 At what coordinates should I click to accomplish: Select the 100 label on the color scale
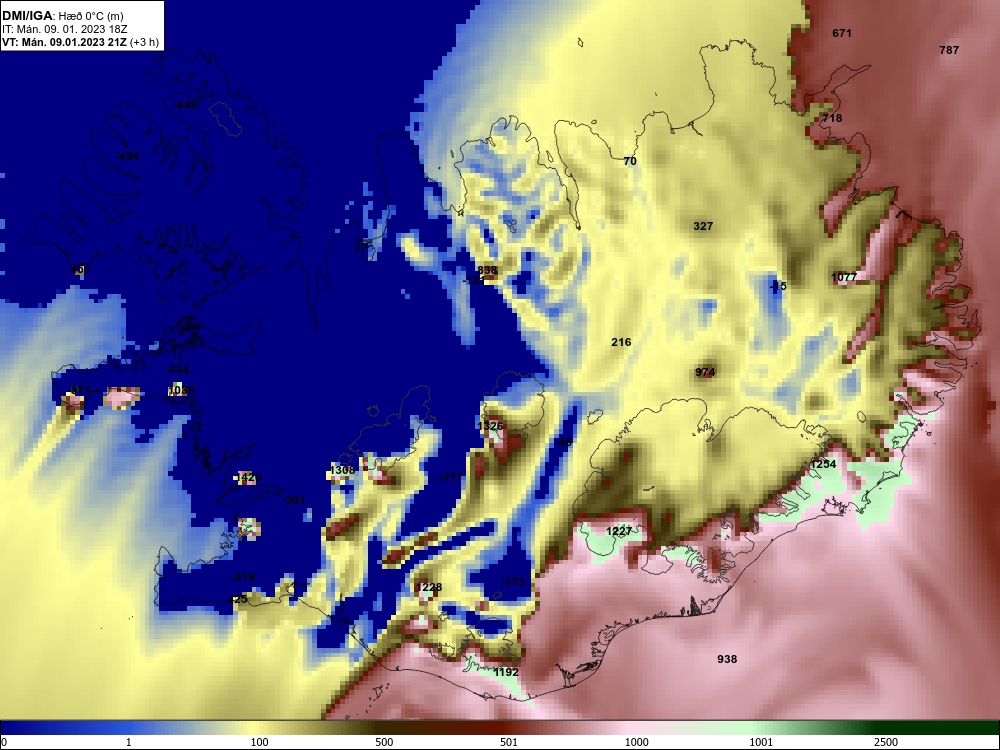259,742
